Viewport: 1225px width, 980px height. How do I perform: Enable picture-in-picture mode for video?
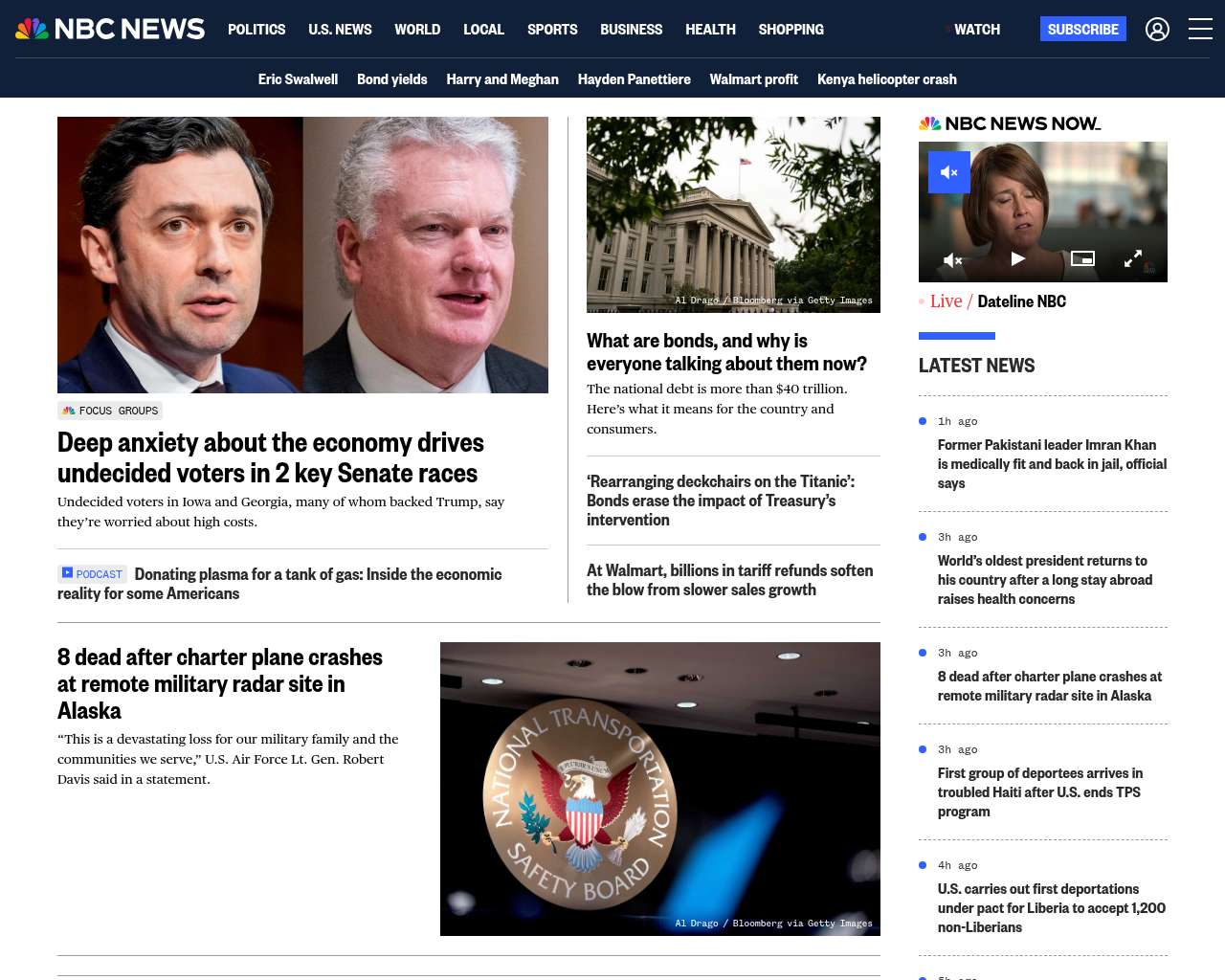click(1082, 258)
